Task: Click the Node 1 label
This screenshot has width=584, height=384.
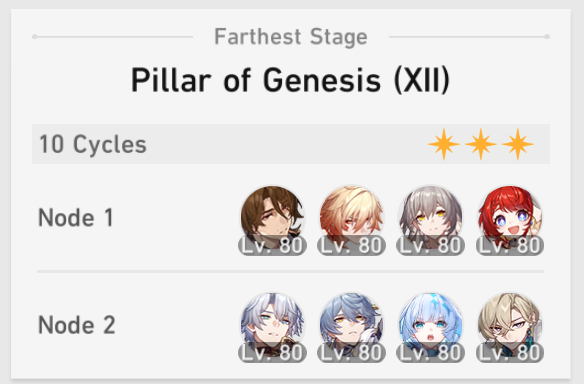Action: point(76,218)
